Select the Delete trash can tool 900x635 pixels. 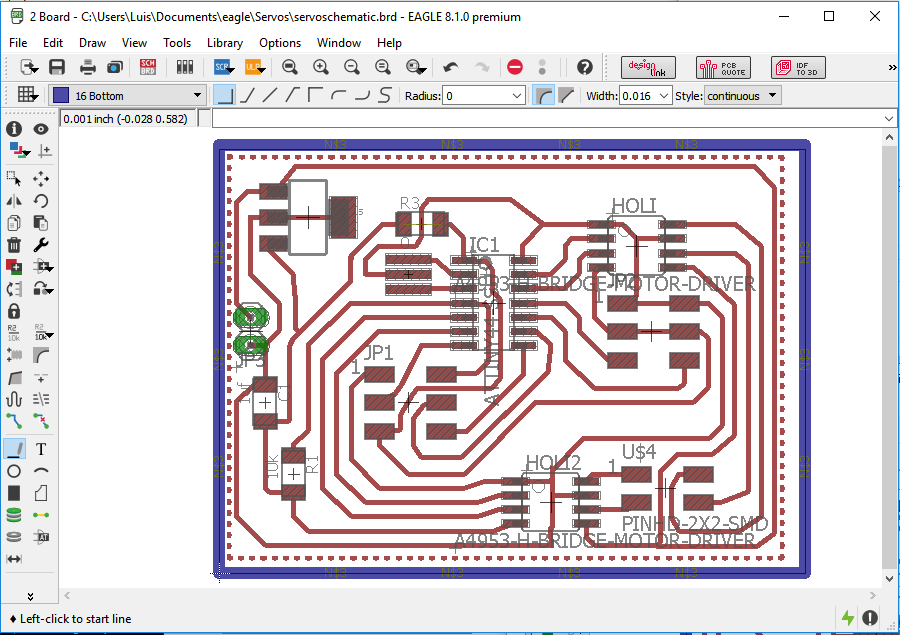(x=14, y=245)
